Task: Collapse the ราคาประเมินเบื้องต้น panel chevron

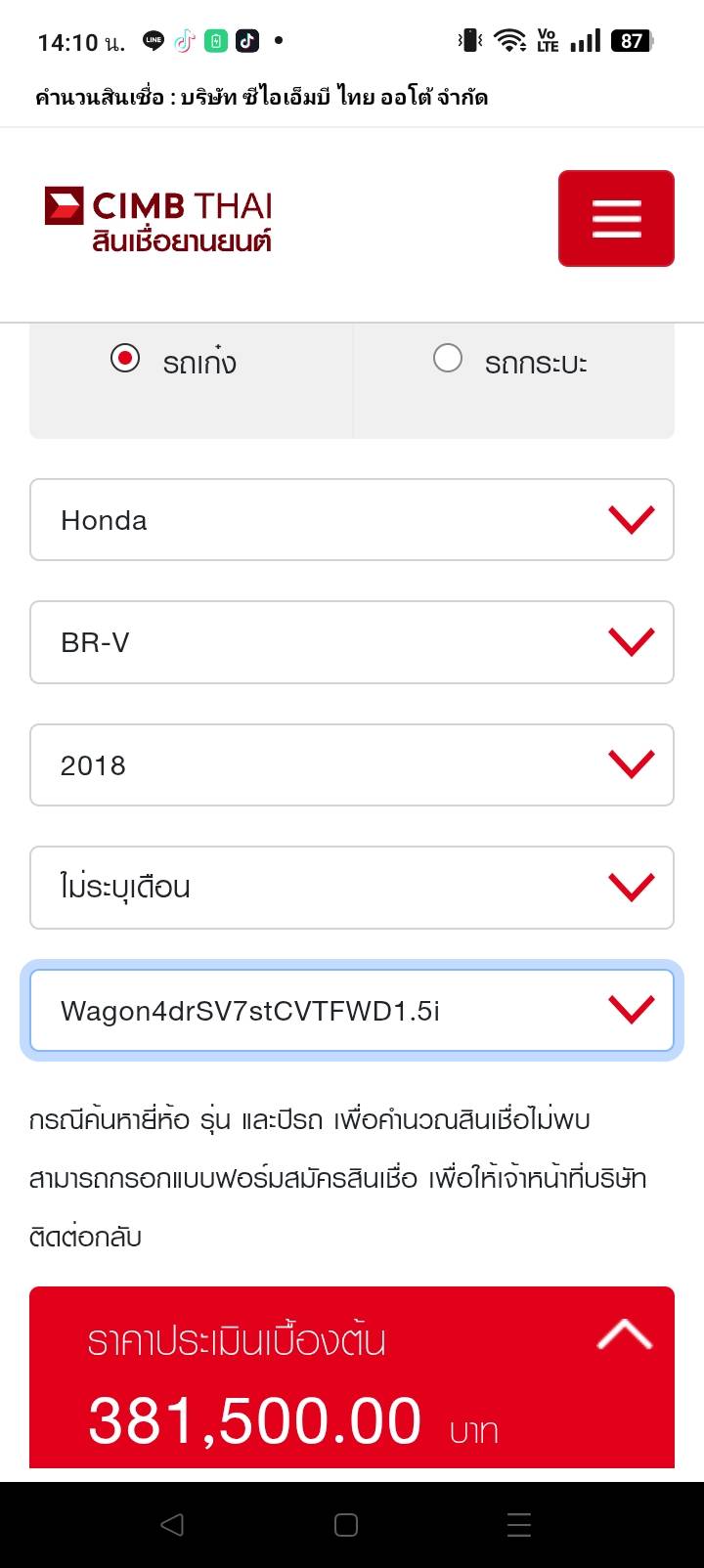Action: (x=624, y=1335)
